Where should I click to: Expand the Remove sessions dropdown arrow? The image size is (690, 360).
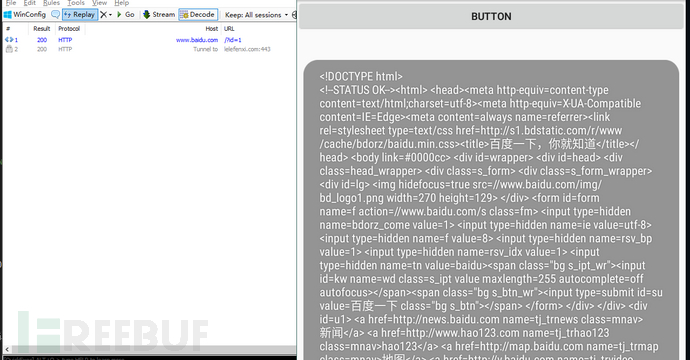coord(110,15)
